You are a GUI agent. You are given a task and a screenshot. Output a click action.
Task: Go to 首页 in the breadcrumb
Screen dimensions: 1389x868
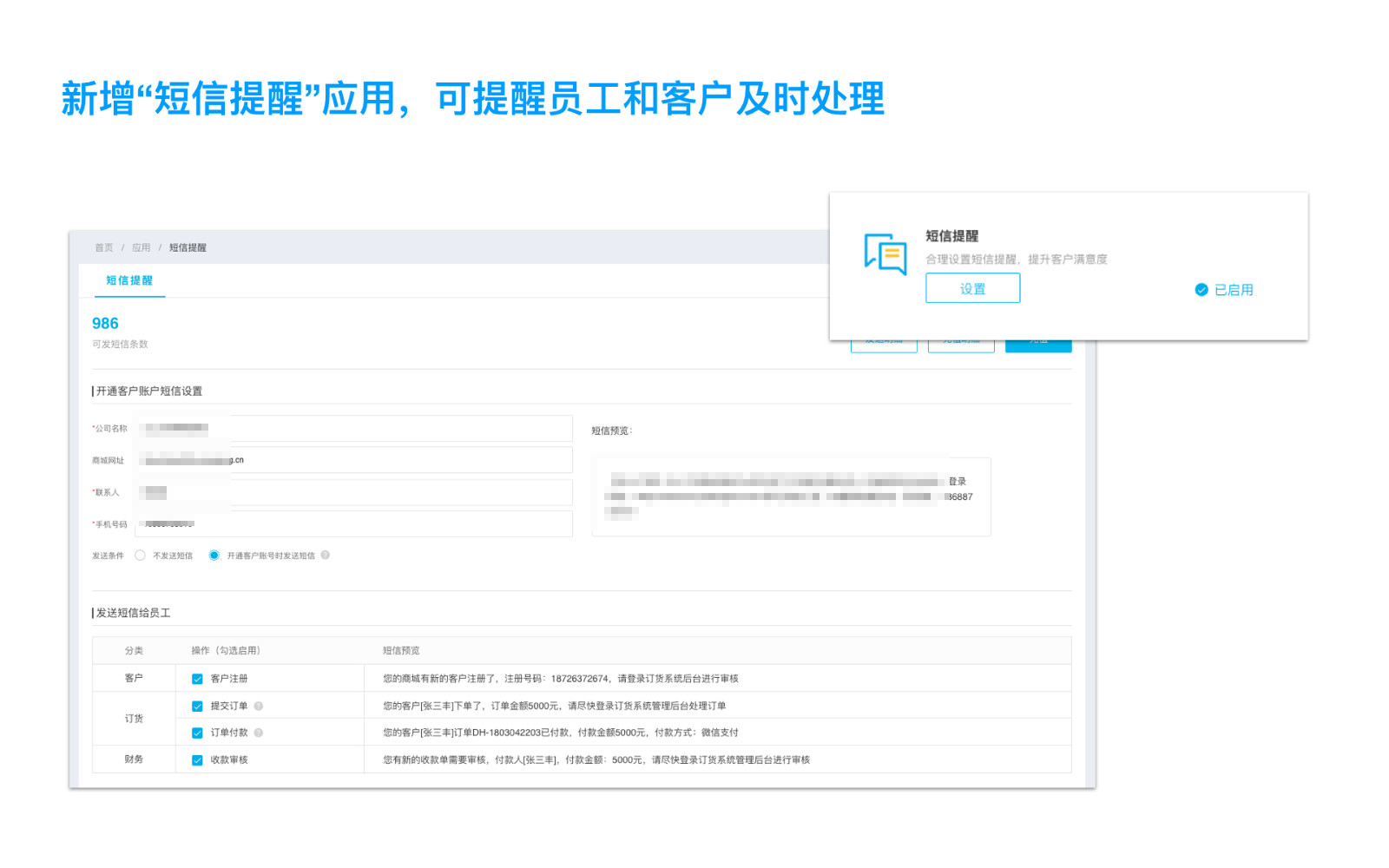[x=103, y=247]
